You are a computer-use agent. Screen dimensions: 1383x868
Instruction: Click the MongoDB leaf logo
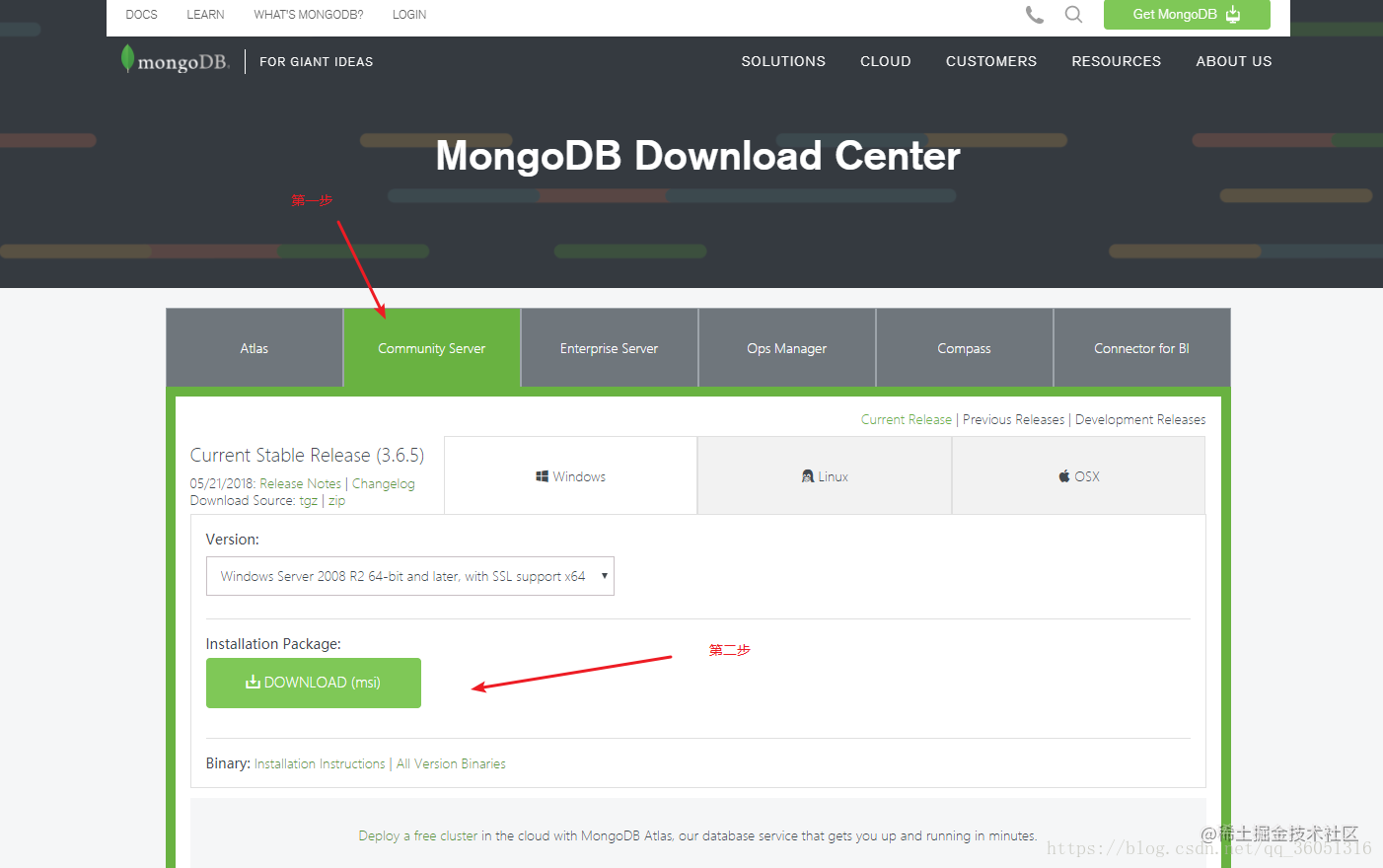click(127, 58)
